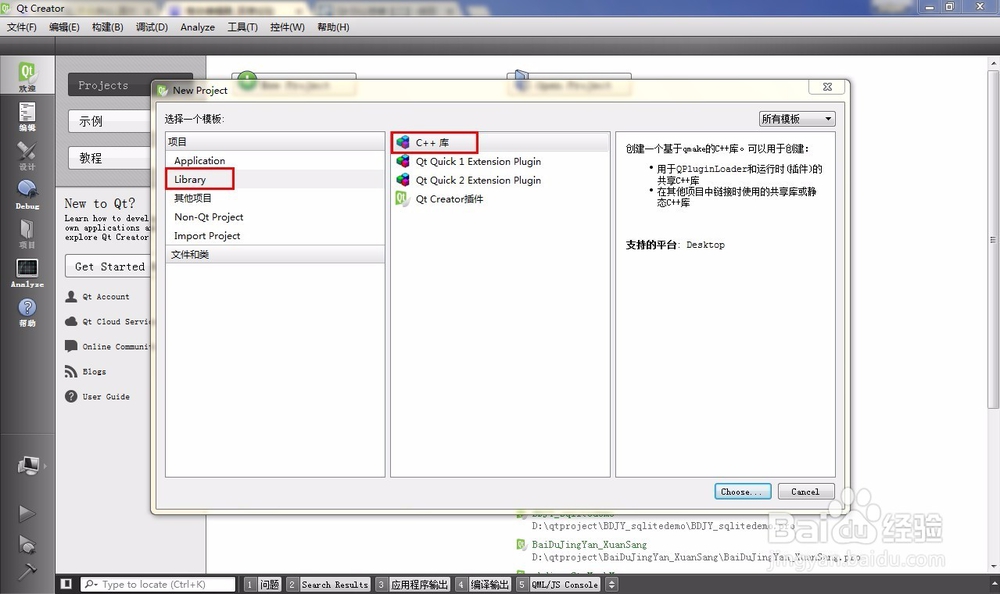Click the Cancel button in dialog
The image size is (1000, 594).
pyautogui.click(x=805, y=491)
